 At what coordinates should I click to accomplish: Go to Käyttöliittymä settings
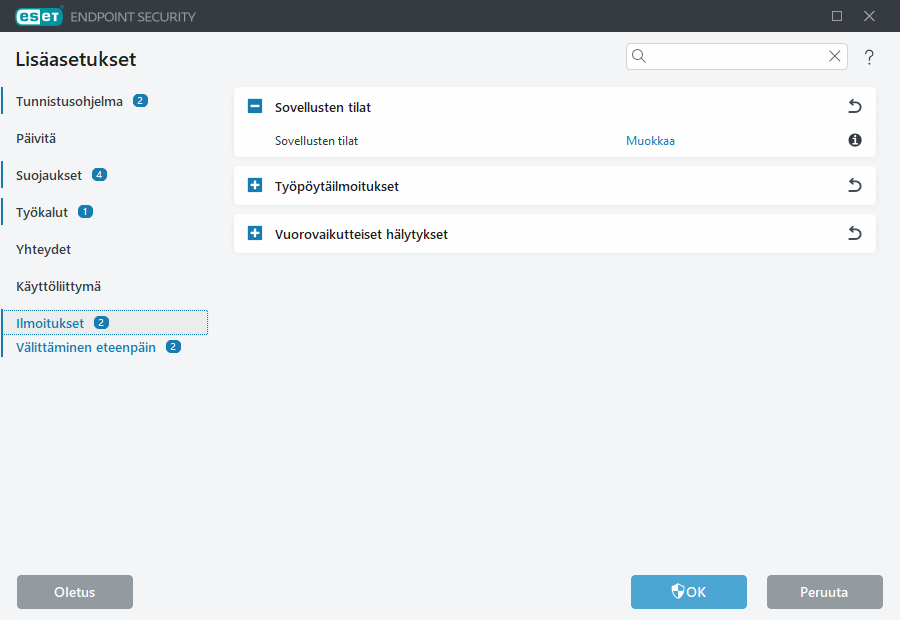(58, 286)
